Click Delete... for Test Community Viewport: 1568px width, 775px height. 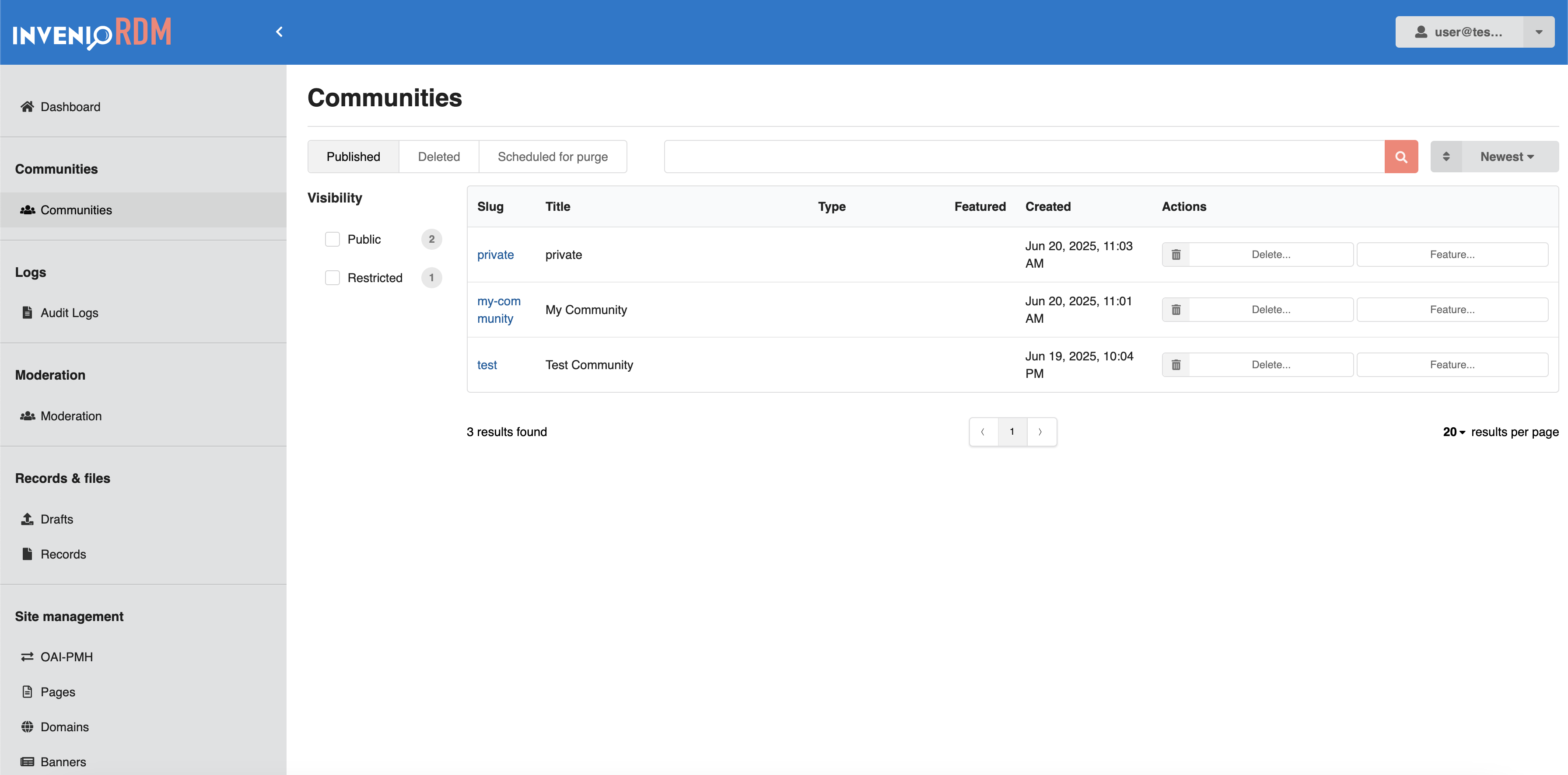pyautogui.click(x=1257, y=365)
